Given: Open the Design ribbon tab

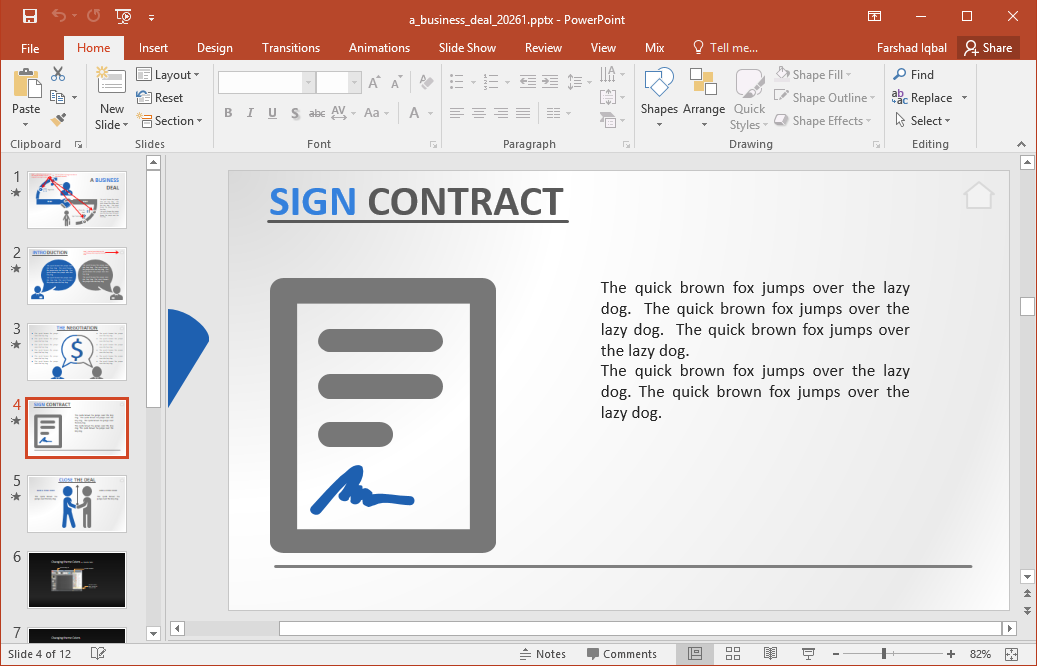Looking at the screenshot, I should [x=214, y=48].
